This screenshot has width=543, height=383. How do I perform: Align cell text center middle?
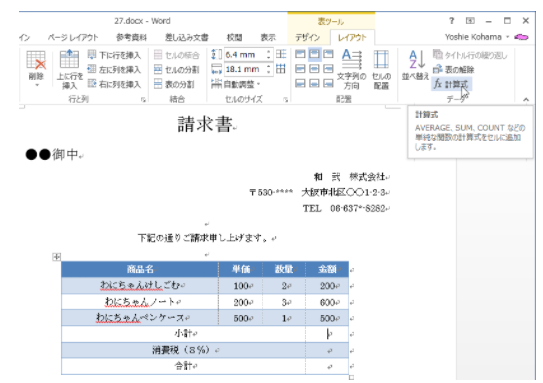[x=314, y=69]
